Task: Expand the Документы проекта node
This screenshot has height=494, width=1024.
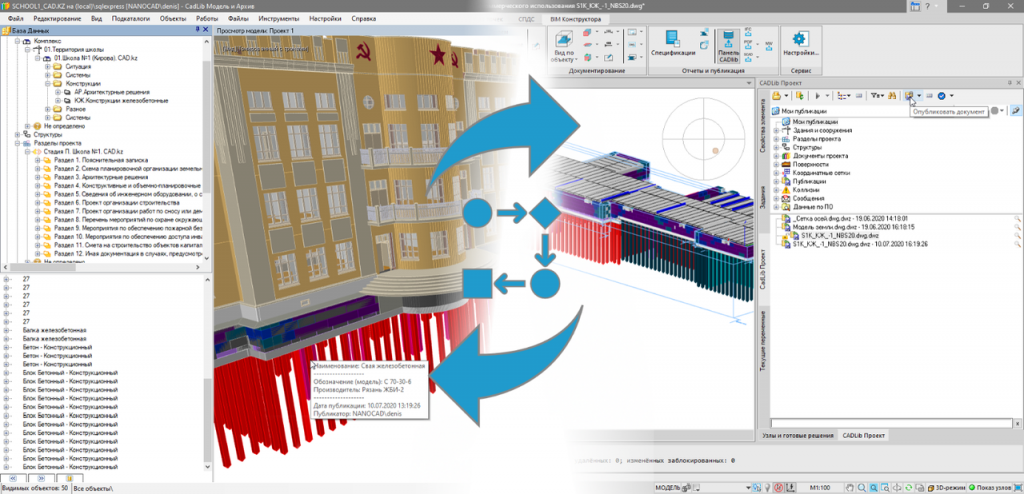Action: (x=776, y=156)
